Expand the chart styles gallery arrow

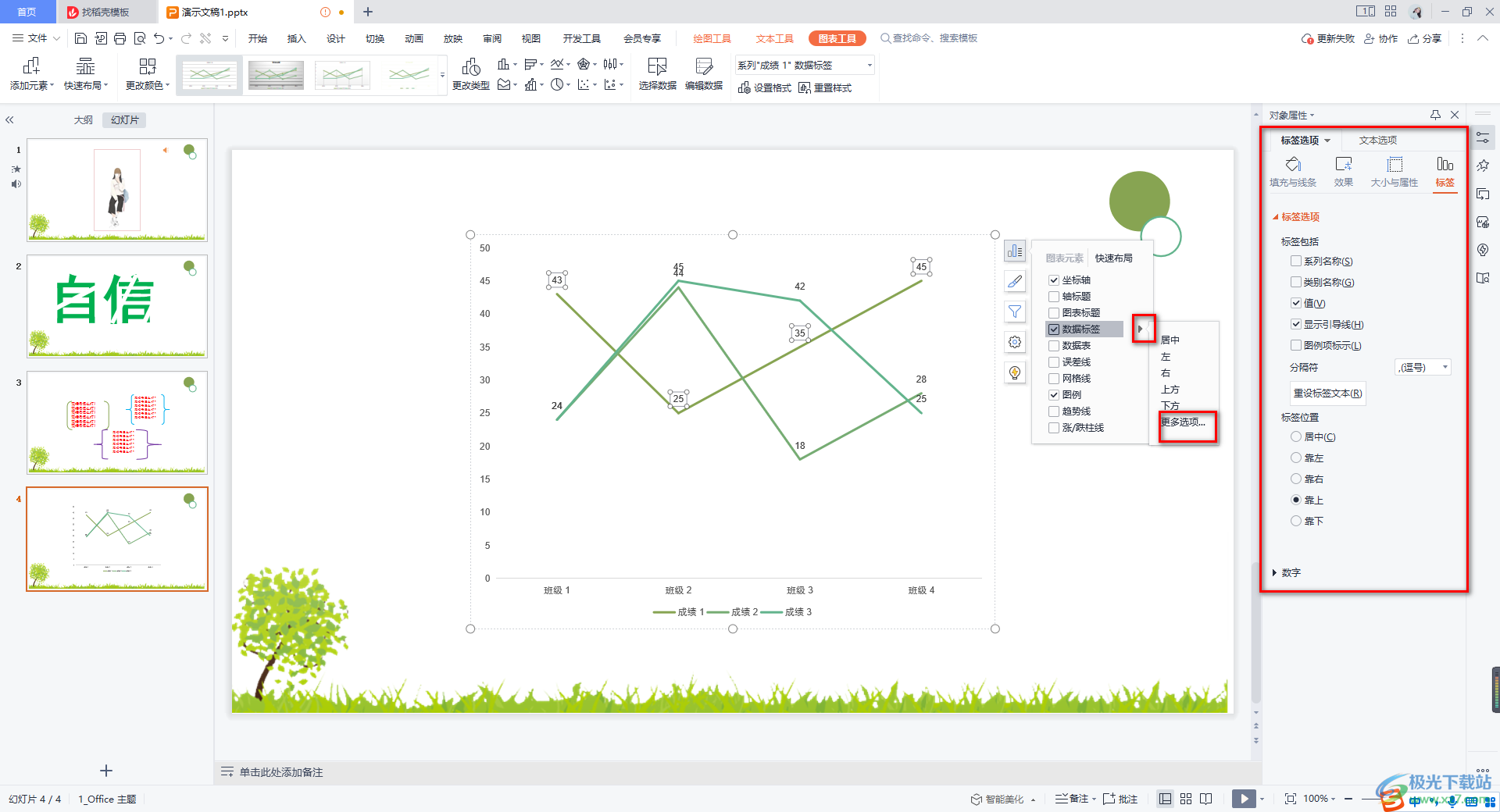tap(442, 75)
